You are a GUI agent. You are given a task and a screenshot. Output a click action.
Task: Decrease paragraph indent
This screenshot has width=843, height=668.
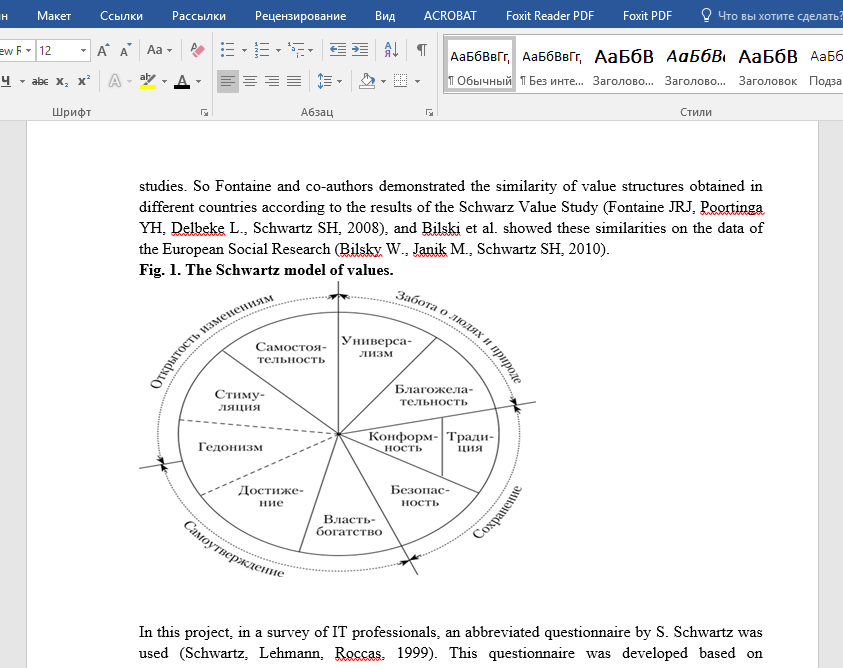click(338, 50)
